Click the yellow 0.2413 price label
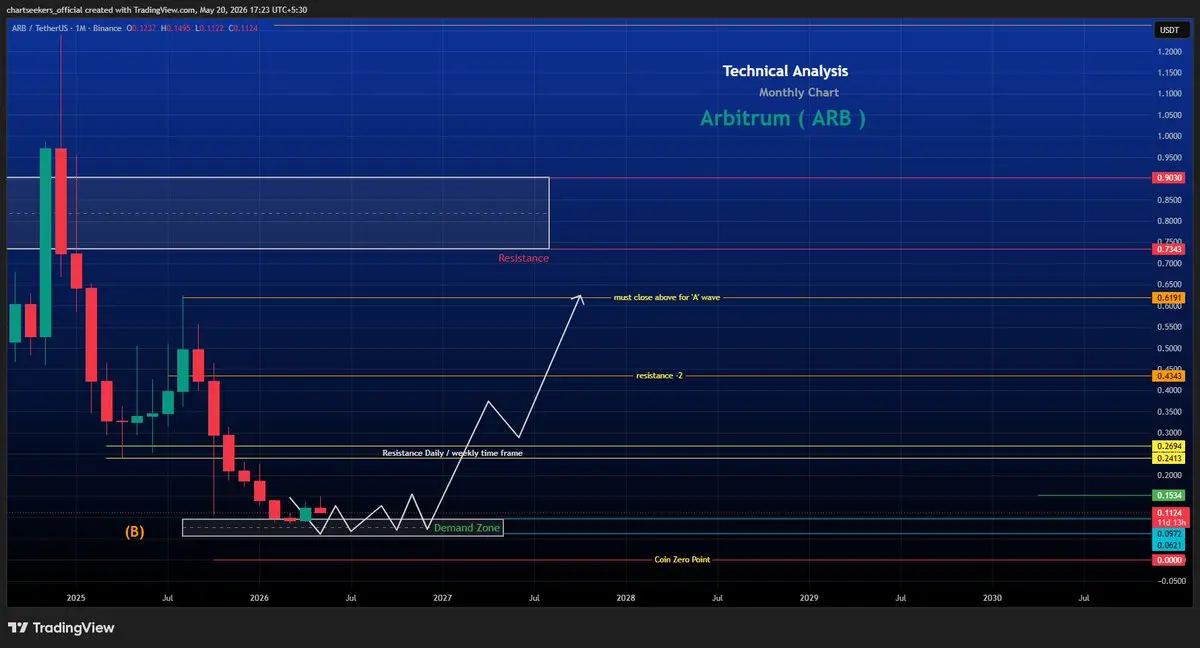The image size is (1200, 648). [1169, 458]
